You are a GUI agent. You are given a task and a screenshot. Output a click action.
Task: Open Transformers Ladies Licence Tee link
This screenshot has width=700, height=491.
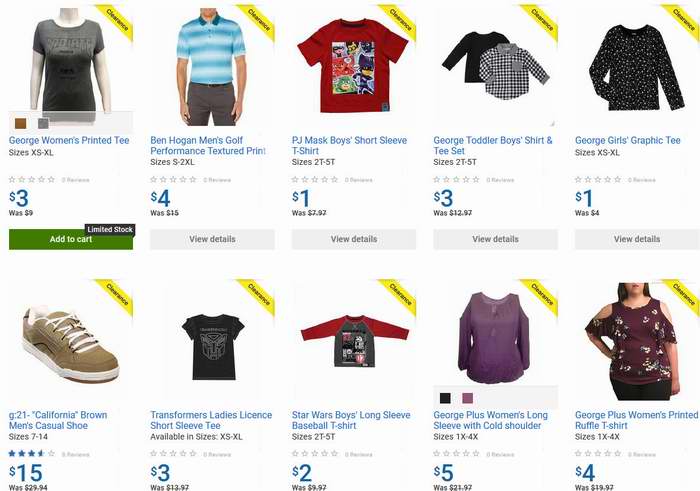(x=211, y=420)
